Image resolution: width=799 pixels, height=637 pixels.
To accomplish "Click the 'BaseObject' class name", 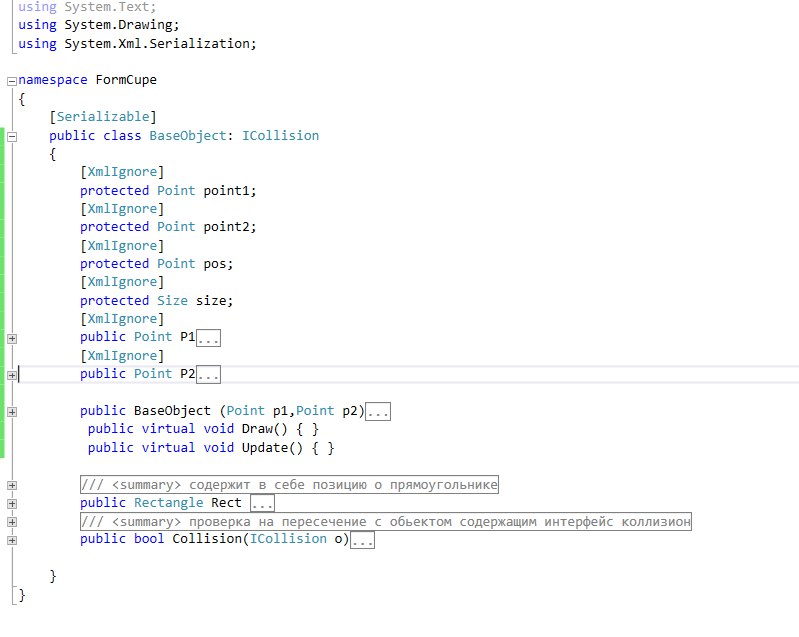I will click(x=188, y=136).
